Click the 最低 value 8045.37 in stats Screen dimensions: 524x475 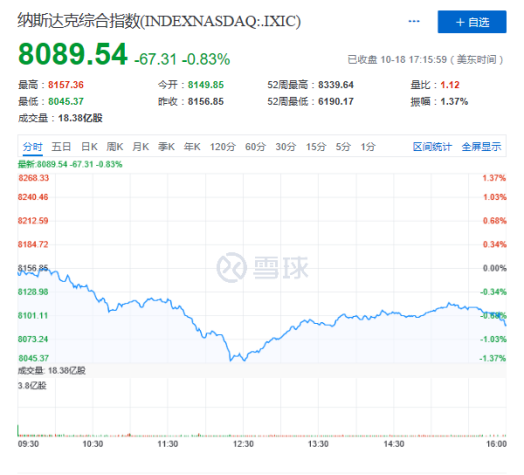pos(66,102)
